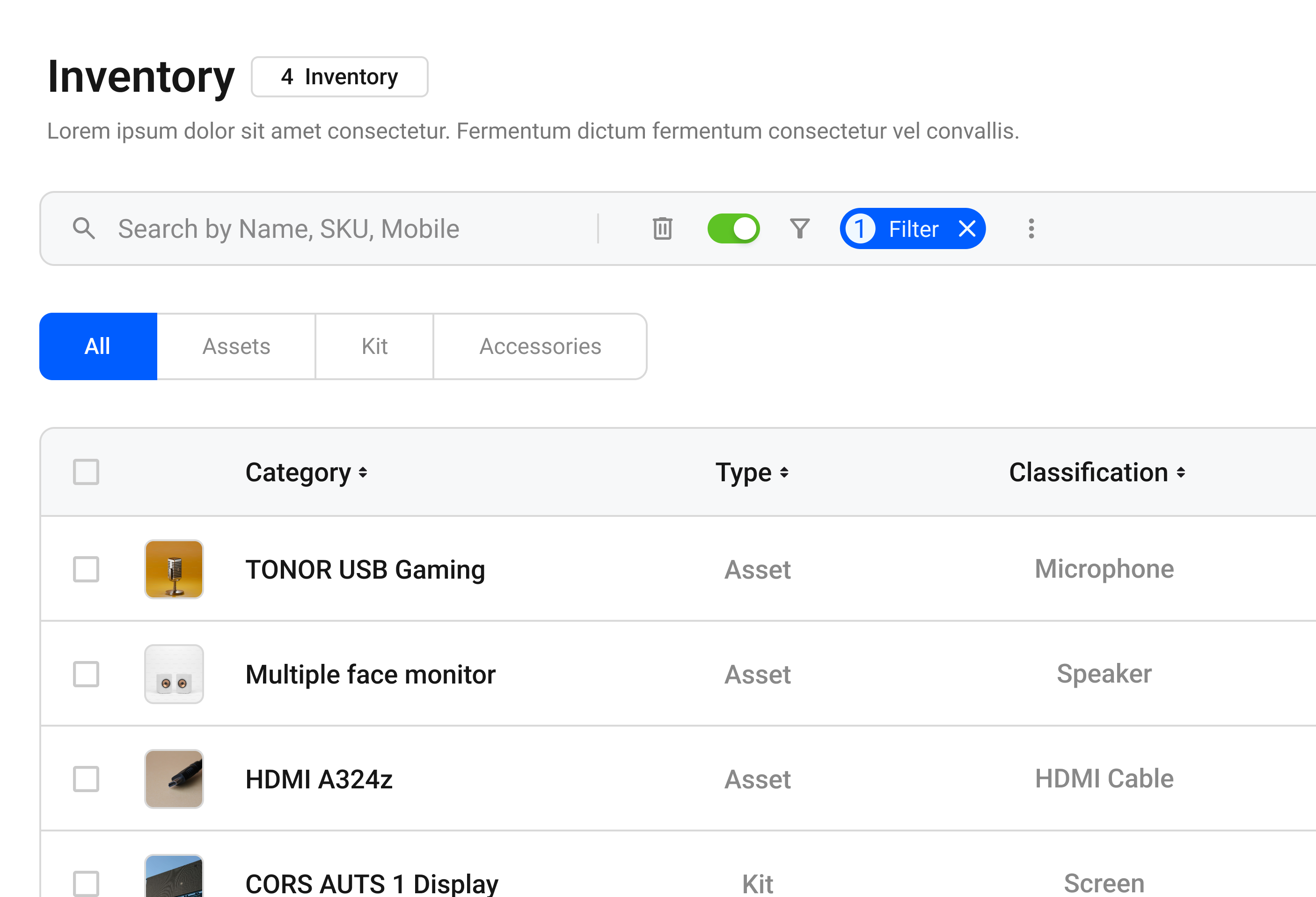Image resolution: width=1316 pixels, height=897 pixels.
Task: Click the Speaker classification cell
Action: click(x=1104, y=674)
